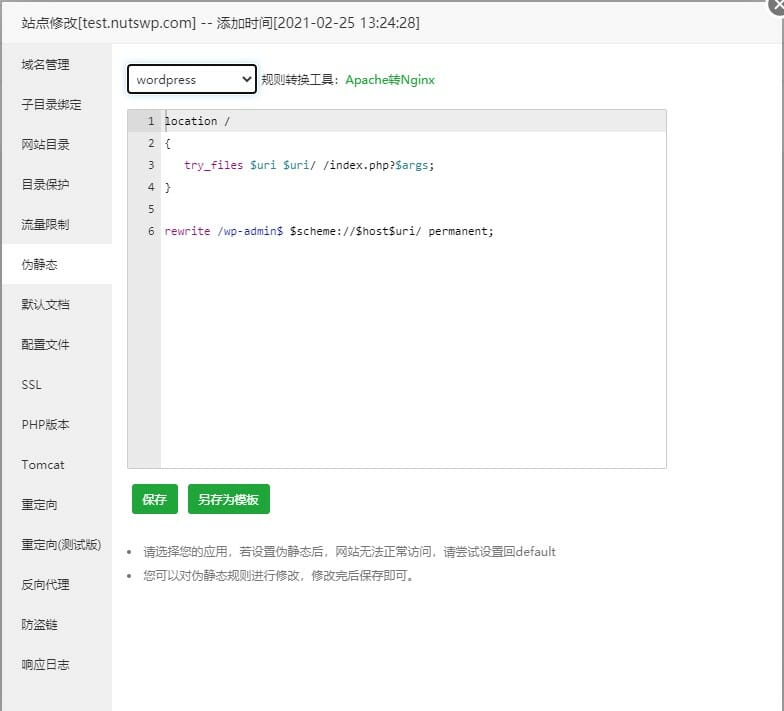Go to the 目录保护 tab
The height and width of the screenshot is (711, 784).
point(57,184)
